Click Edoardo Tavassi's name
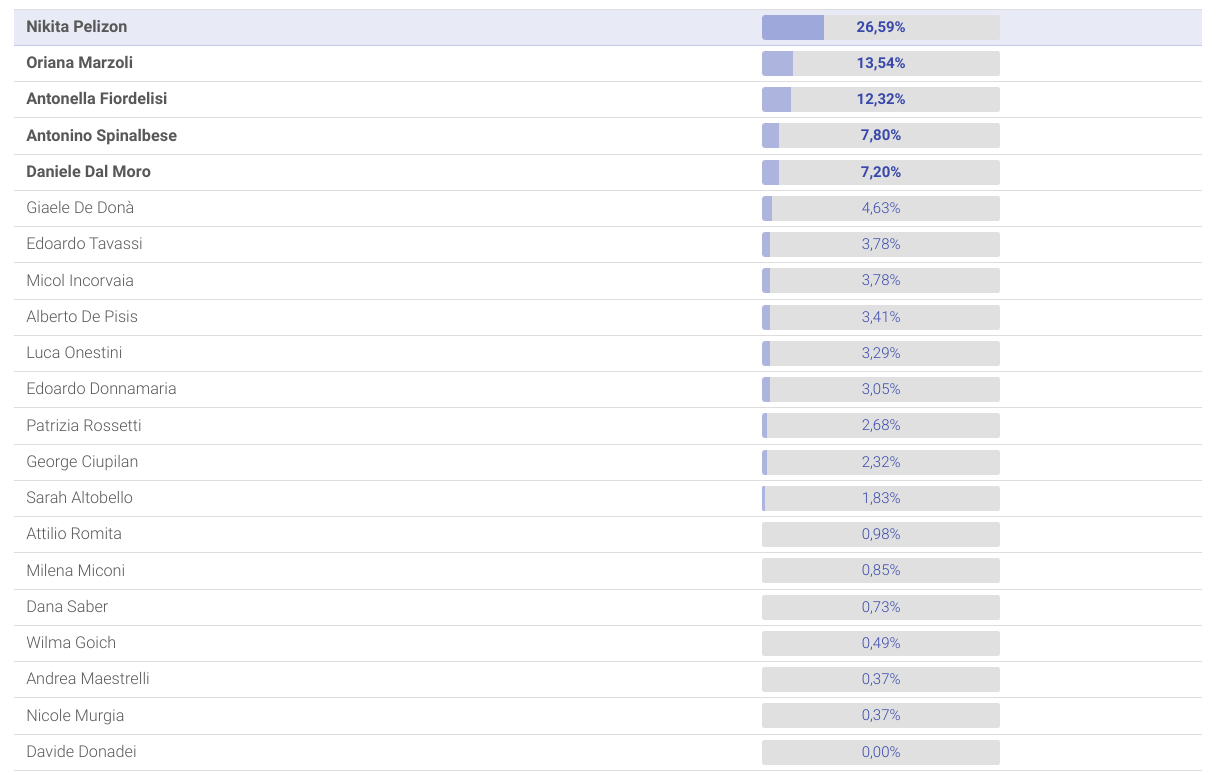 pos(84,244)
